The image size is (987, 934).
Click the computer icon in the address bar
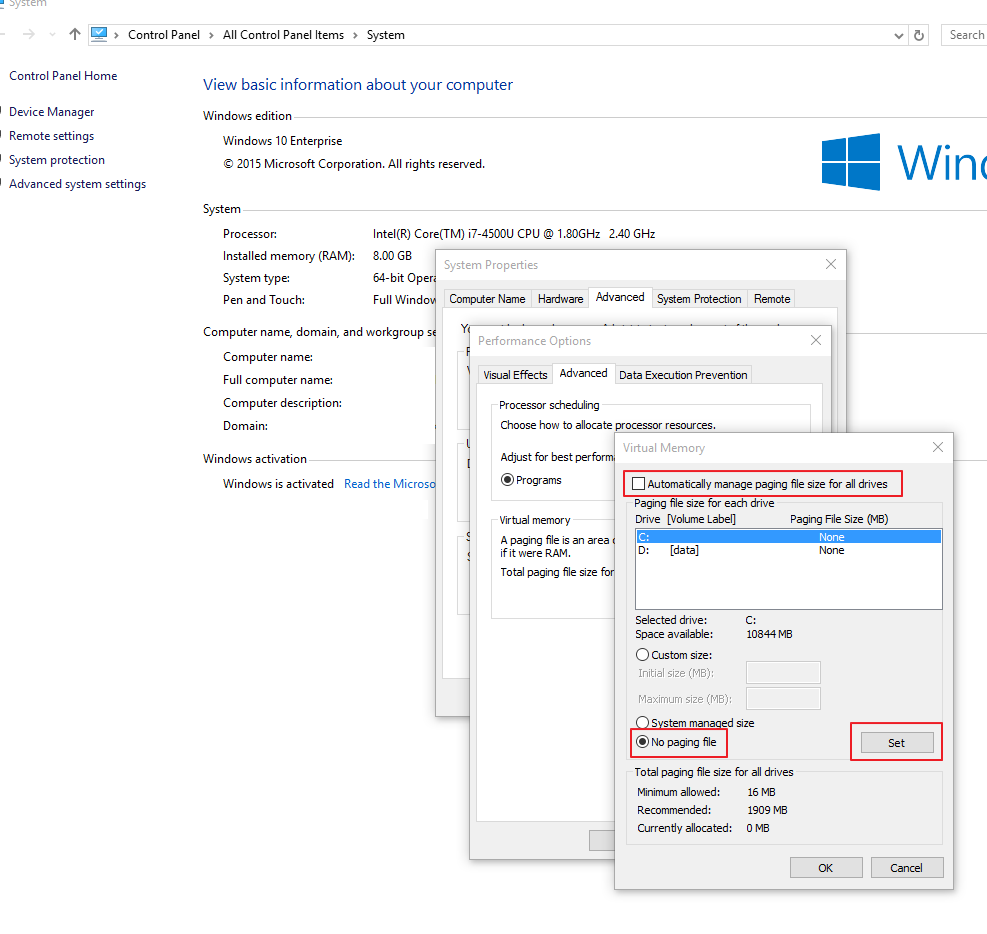point(99,33)
